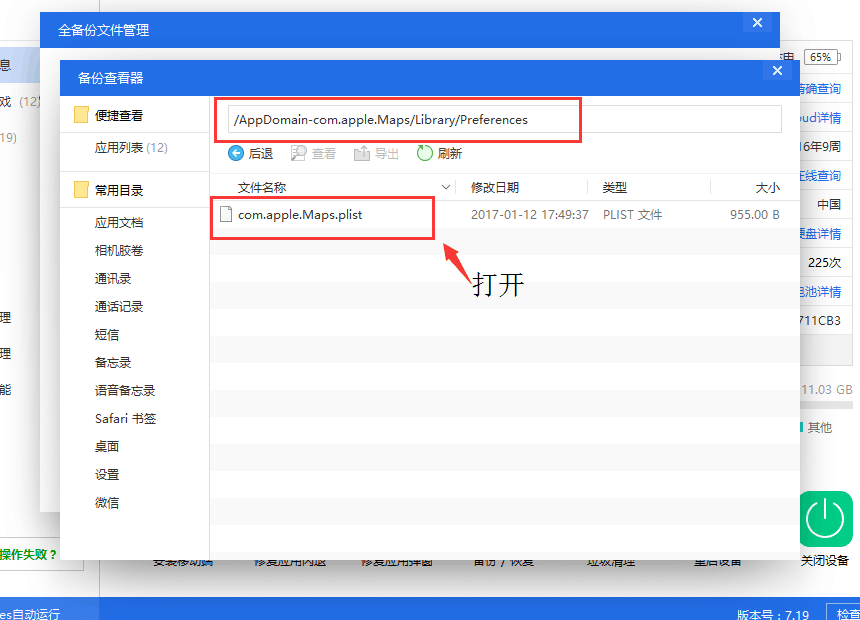The height and width of the screenshot is (620, 860).
Task: Click iCloud详情 link in background window
Action: (x=820, y=118)
